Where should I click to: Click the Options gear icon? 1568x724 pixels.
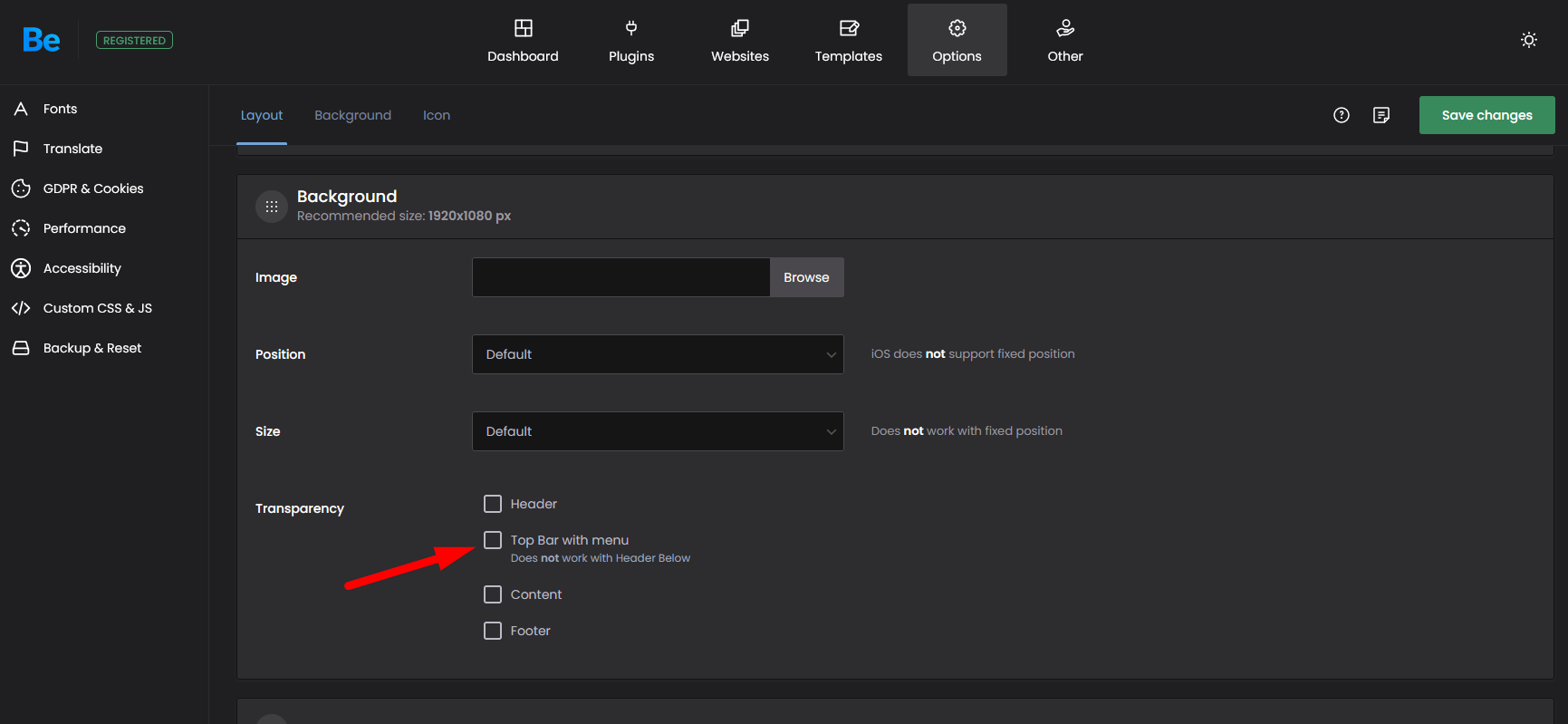pyautogui.click(x=957, y=28)
